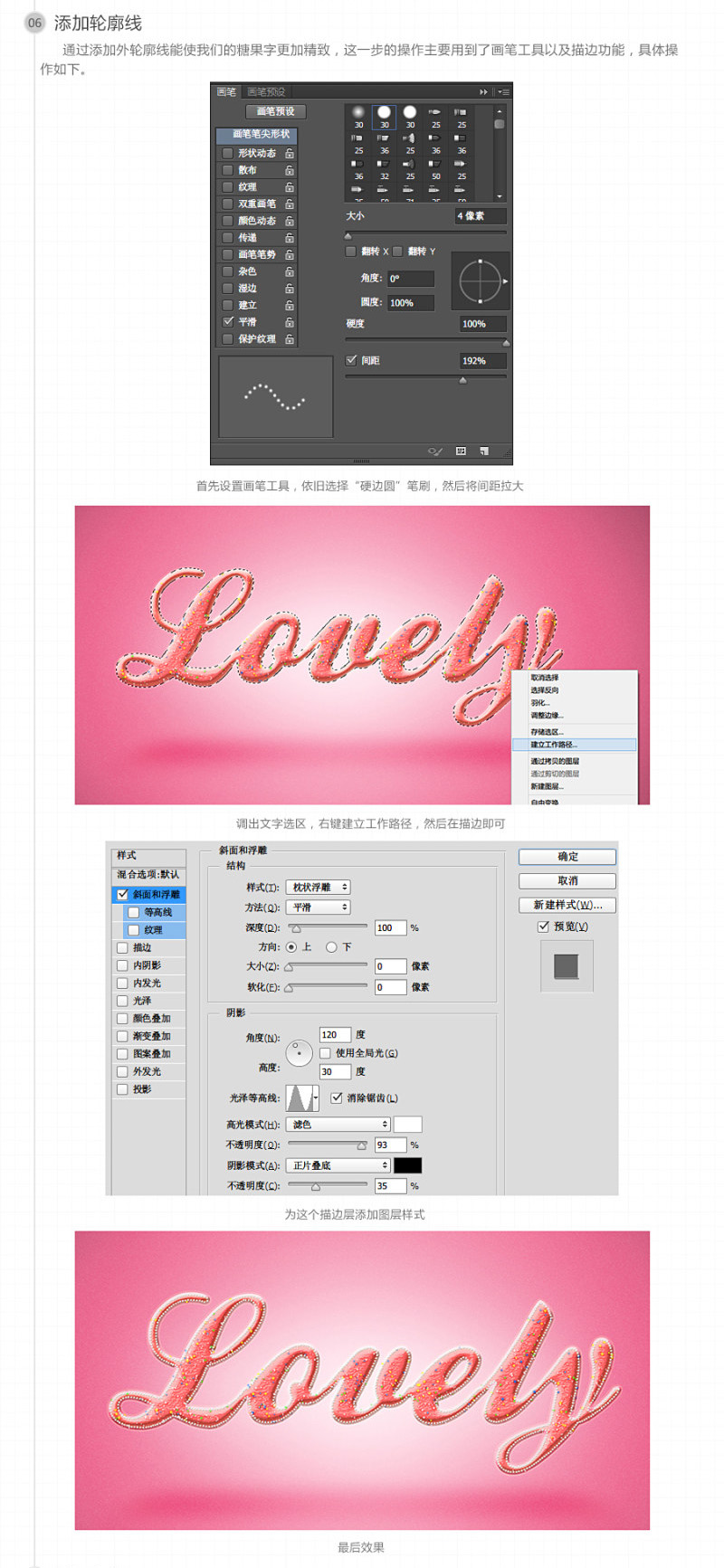The image size is (724, 1568).
Task: Toggle 预览 checkbox
Action: point(543,927)
